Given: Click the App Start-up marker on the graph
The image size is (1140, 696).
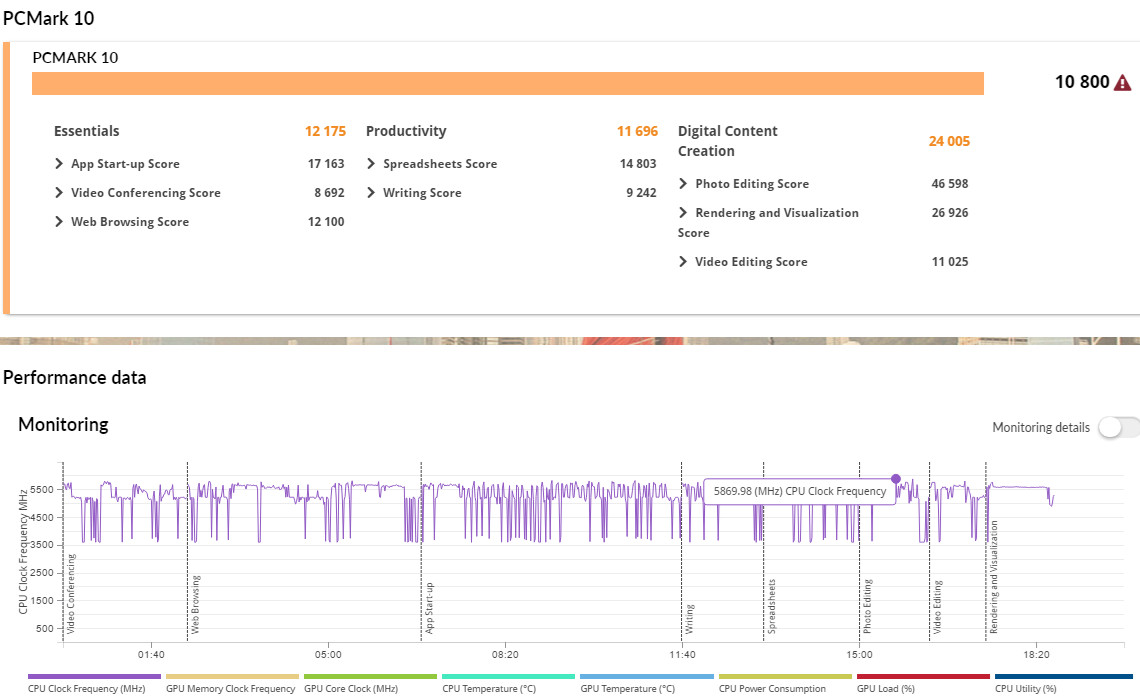Looking at the screenshot, I should (429, 608).
